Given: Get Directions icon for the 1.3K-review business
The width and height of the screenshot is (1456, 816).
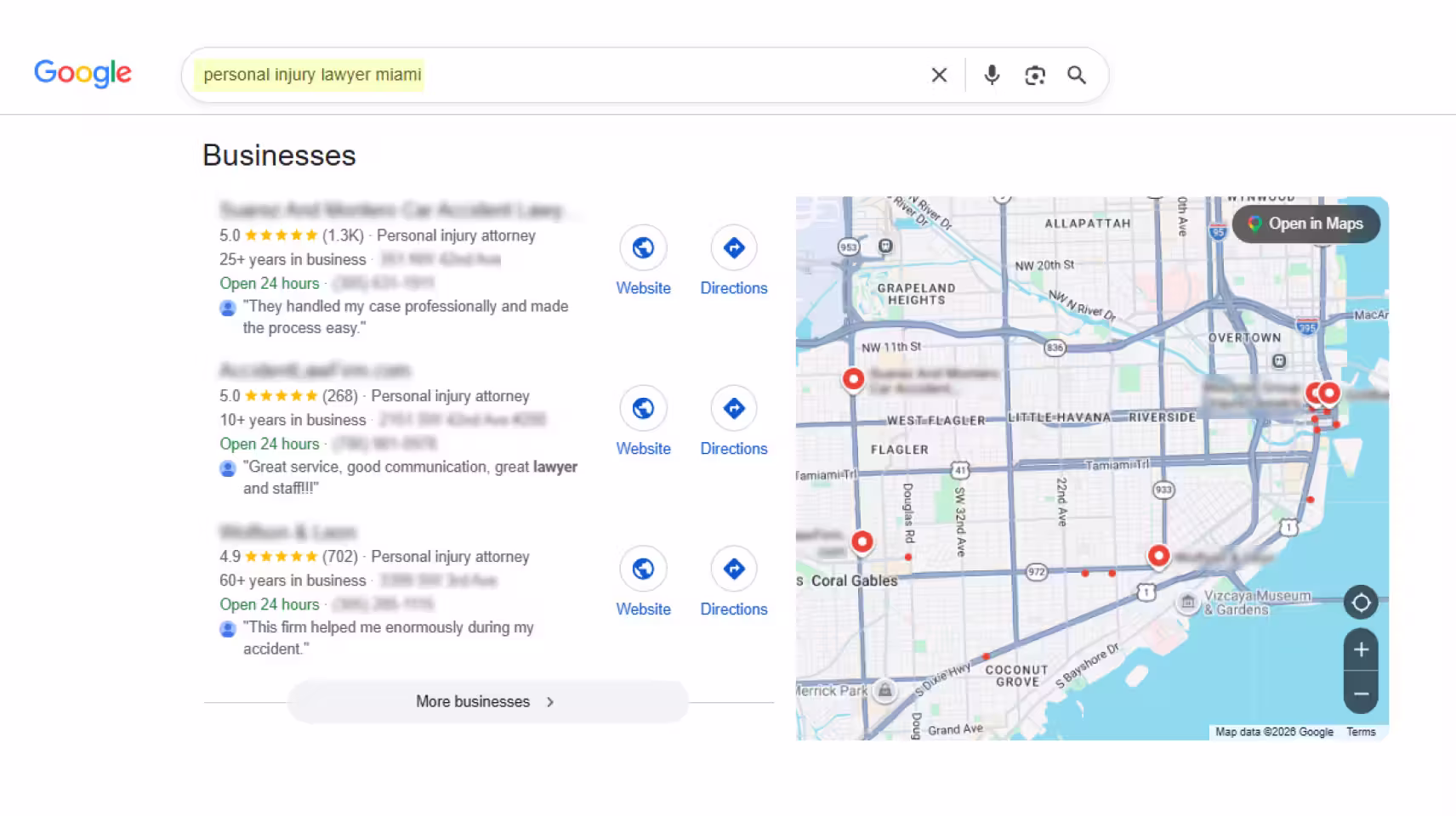Looking at the screenshot, I should point(734,248).
